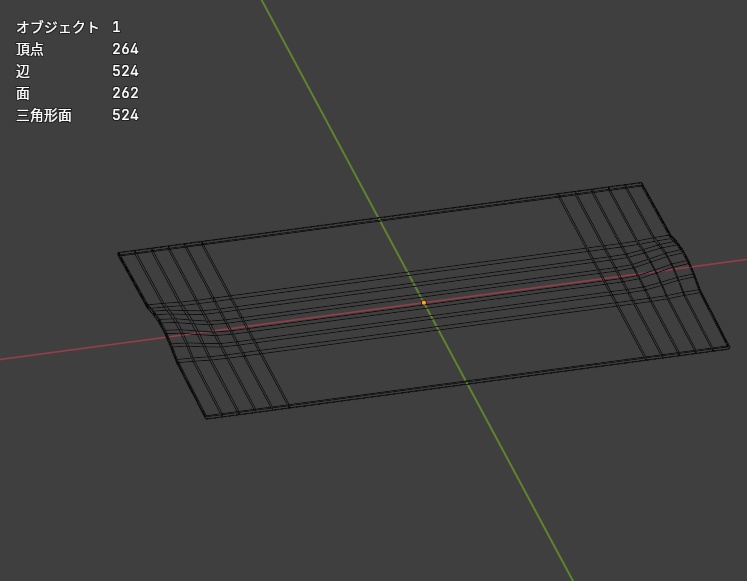Image resolution: width=747 pixels, height=581 pixels.
Task: Click the 面 statistics label
Action: click(x=23, y=93)
